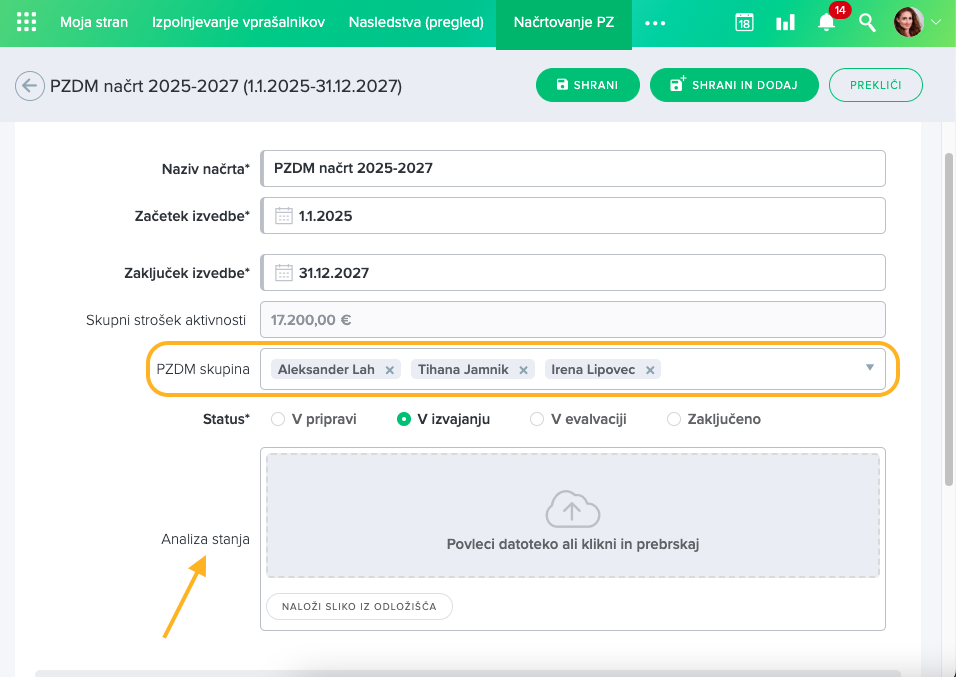The height and width of the screenshot is (677, 956).
Task: Click the 'Prekliči' button
Action: [875, 86]
